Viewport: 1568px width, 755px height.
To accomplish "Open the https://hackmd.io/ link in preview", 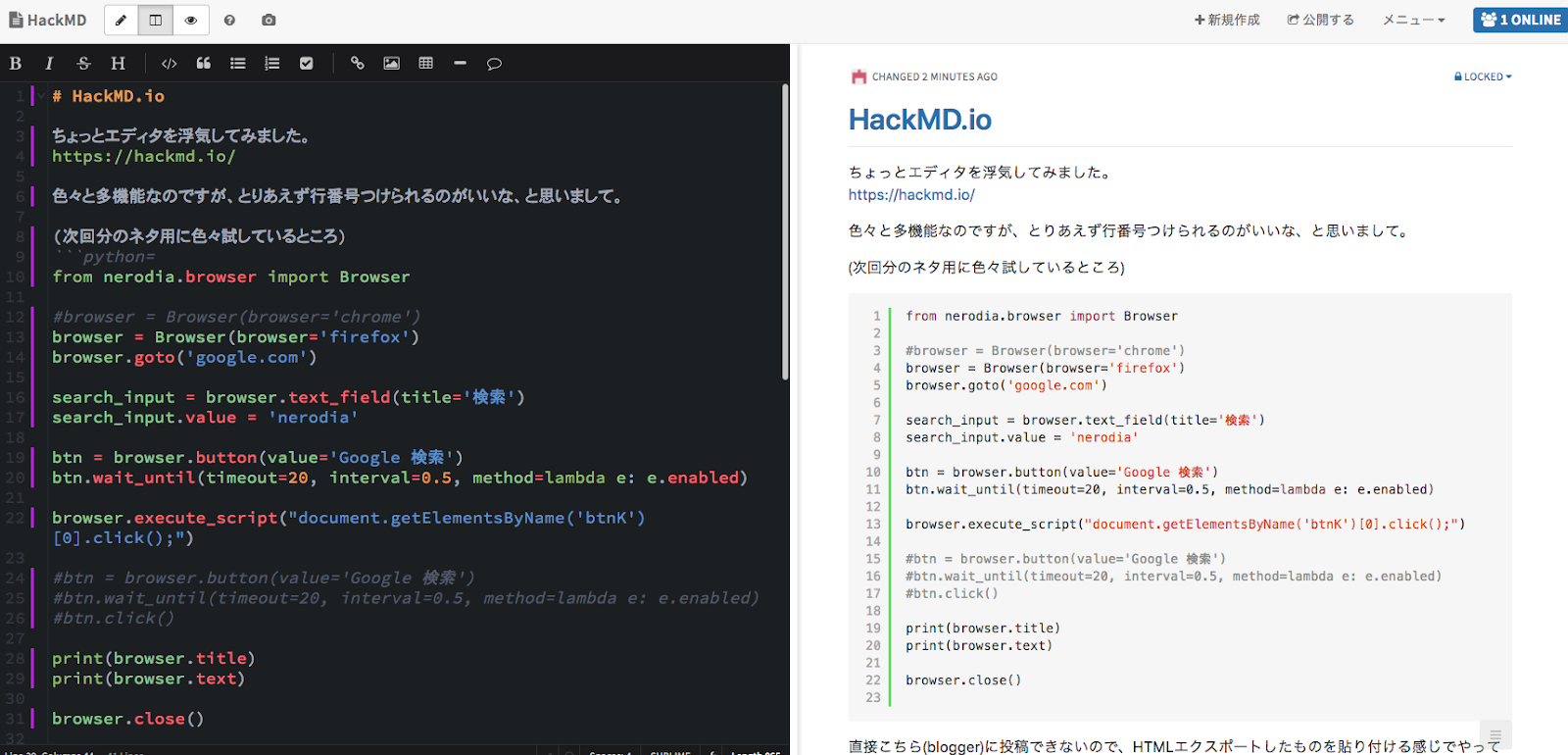I will (x=911, y=195).
